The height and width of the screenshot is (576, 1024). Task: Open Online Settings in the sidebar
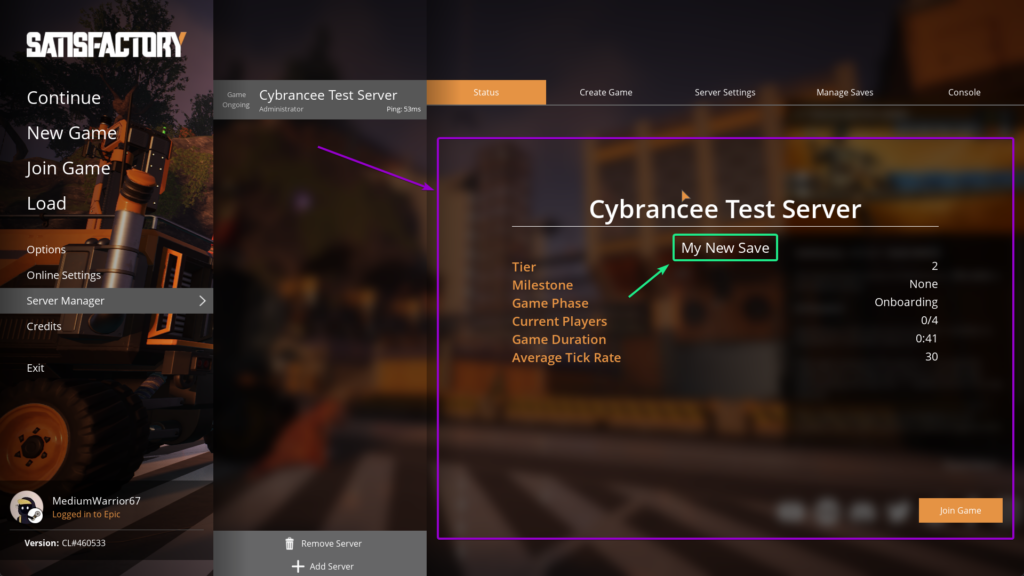point(64,274)
